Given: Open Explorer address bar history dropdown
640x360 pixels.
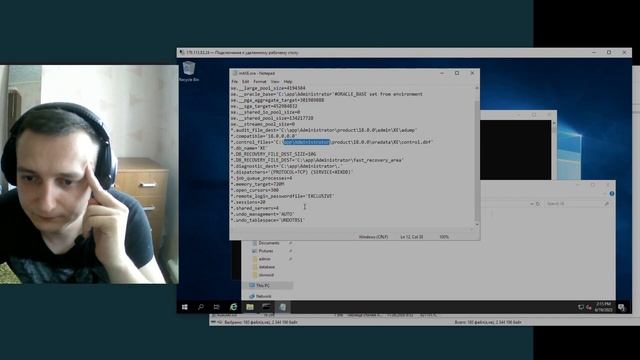Looking at the screenshot, I should (x=532, y=203).
